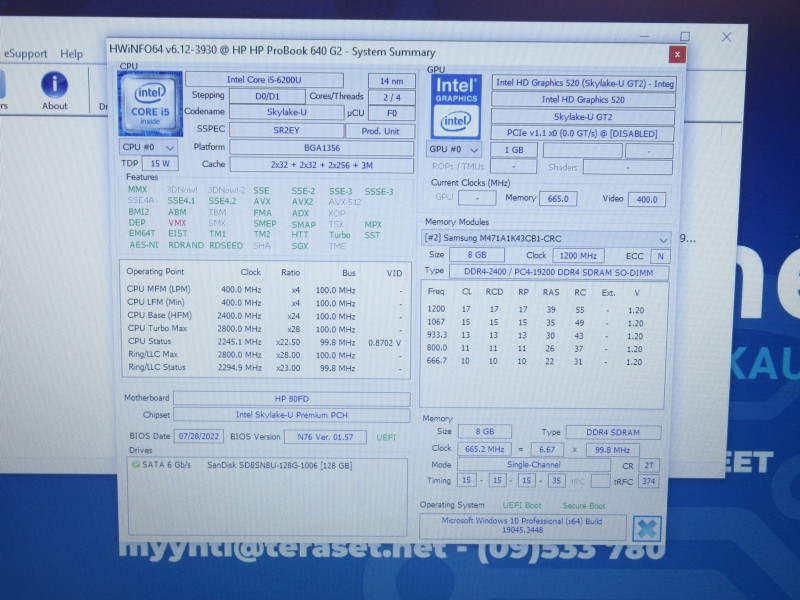
Task: Expand the Samsung M471A1K43CB1-CRC memory module dropdown
Action: (545, 238)
